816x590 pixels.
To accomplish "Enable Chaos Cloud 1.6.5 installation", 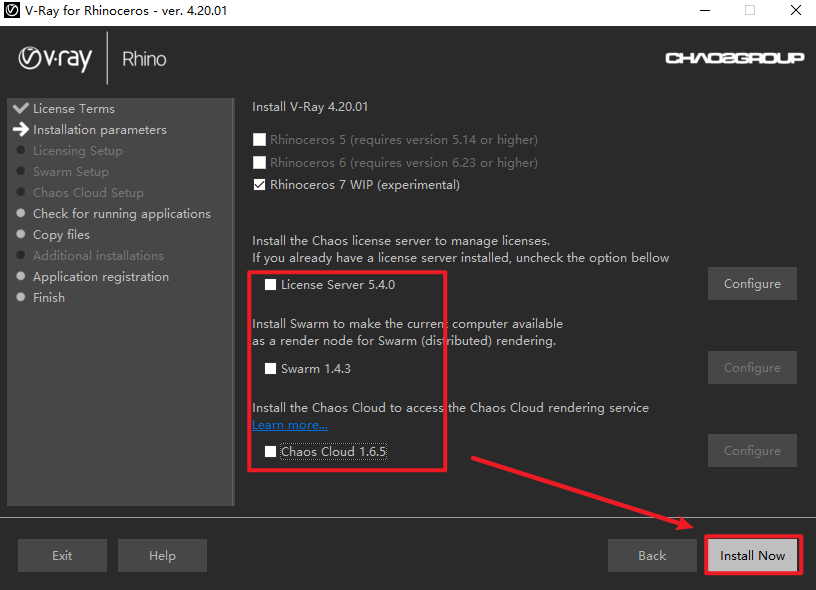I will (x=269, y=452).
